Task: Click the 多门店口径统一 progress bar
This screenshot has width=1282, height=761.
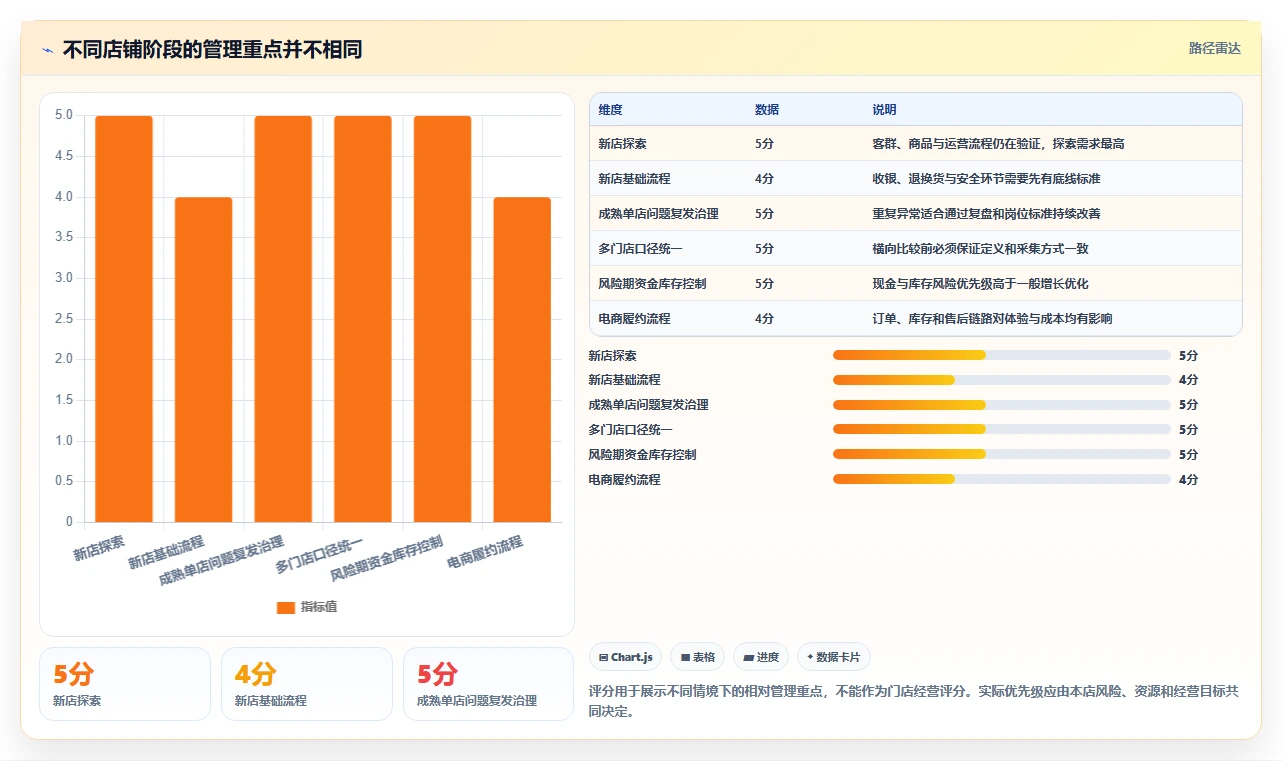Action: (1001, 430)
